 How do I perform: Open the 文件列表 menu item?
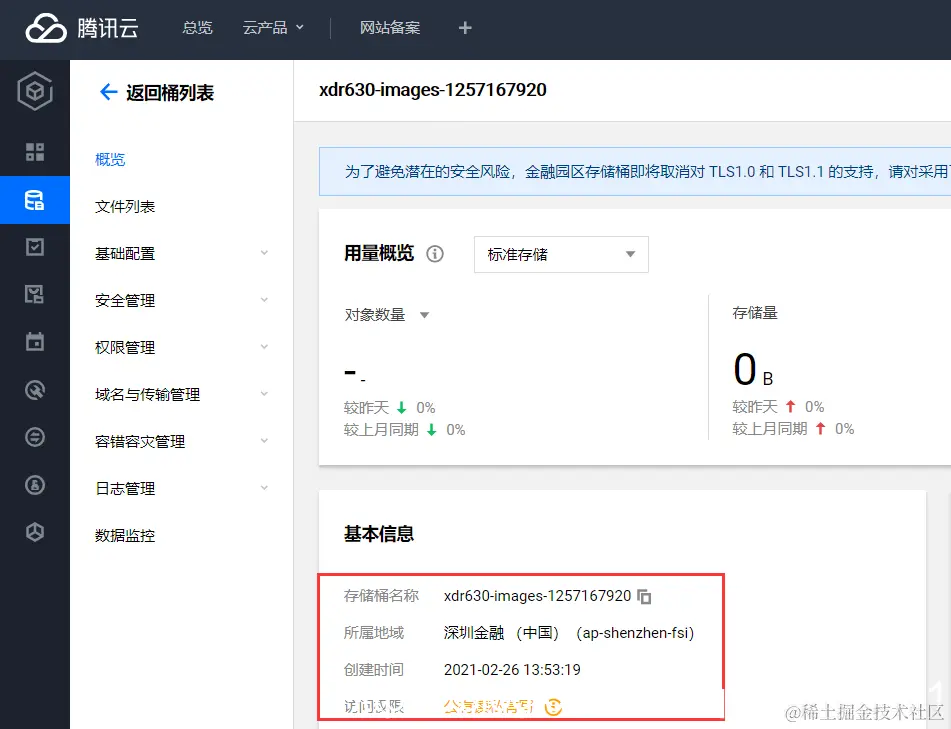(x=125, y=207)
